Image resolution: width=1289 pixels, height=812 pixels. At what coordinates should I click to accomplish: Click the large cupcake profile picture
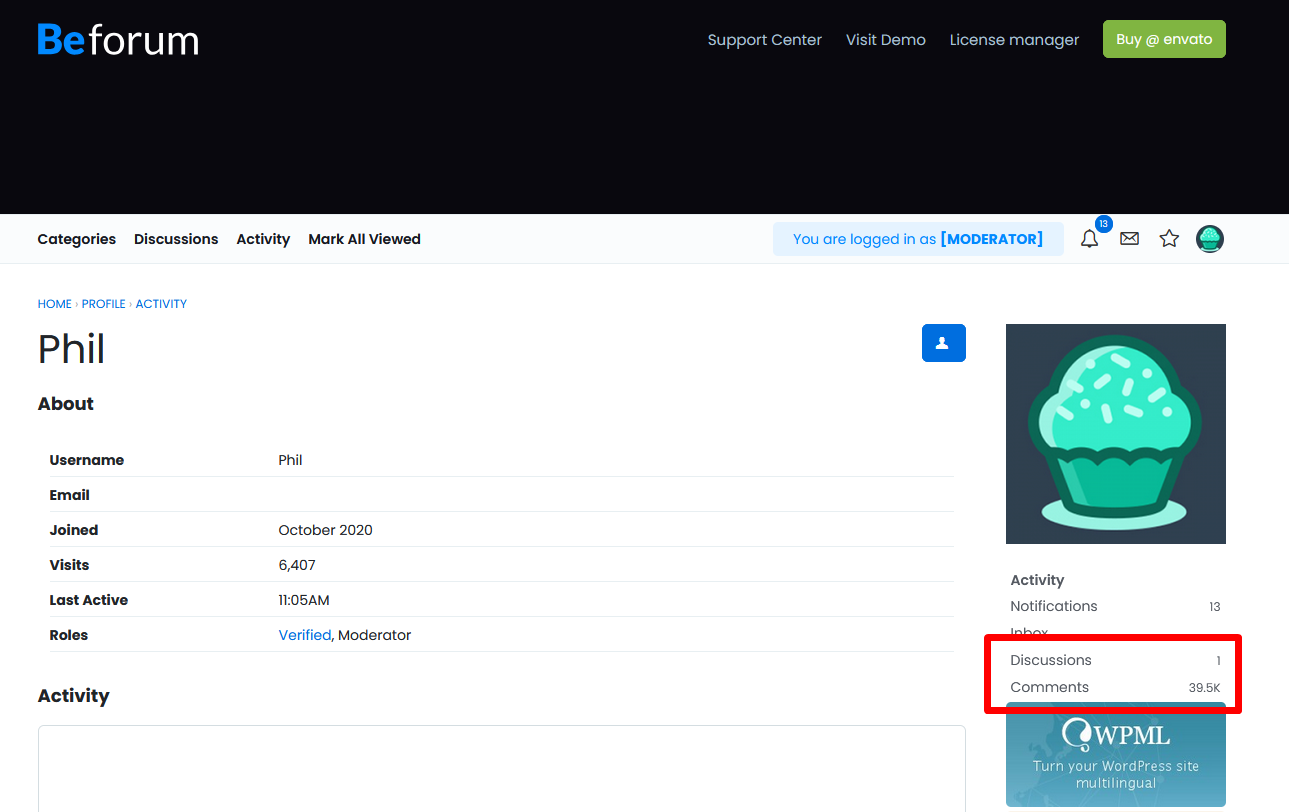click(1115, 434)
